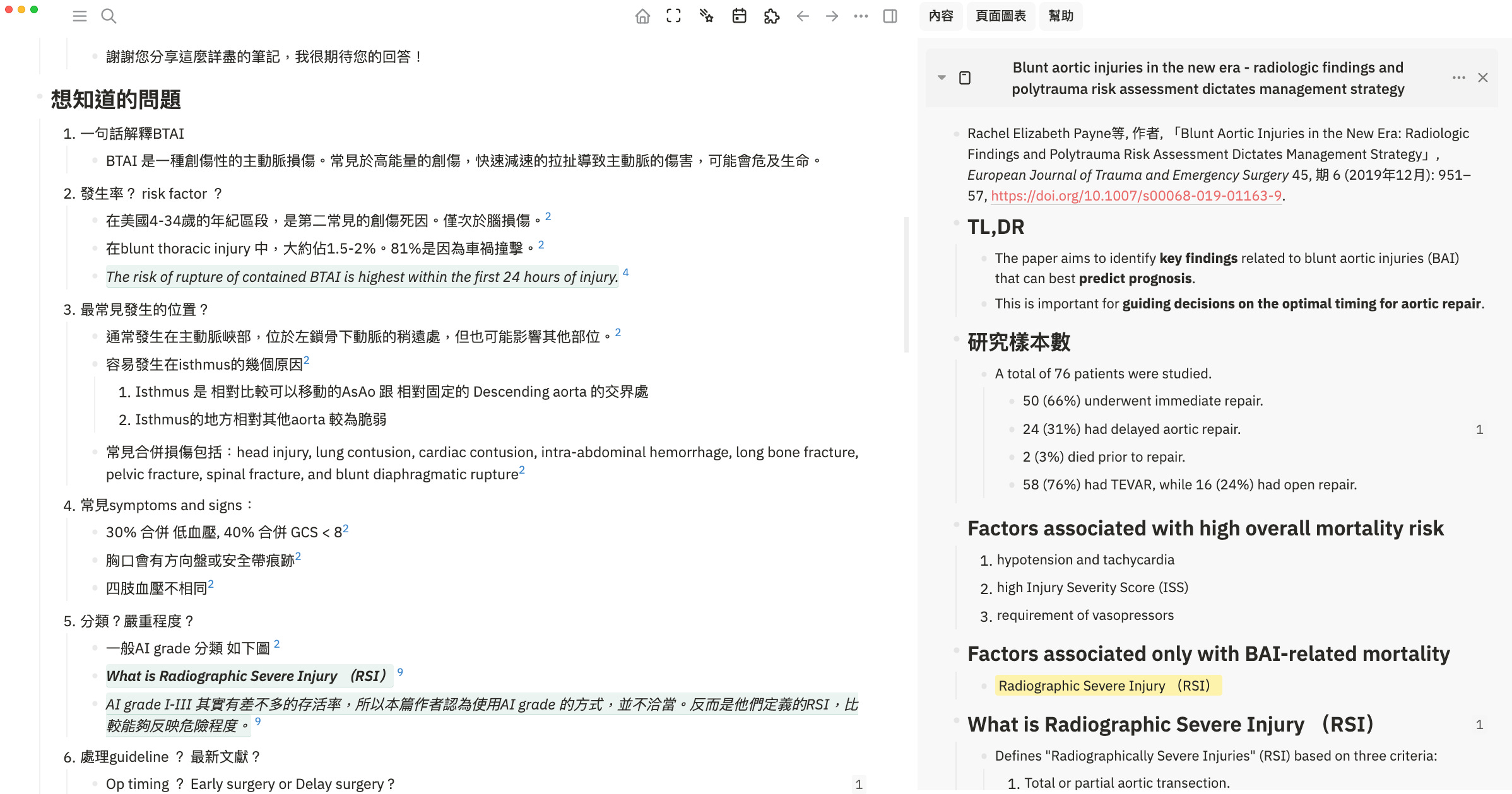
Task: Go to Home via house icon
Action: [642, 16]
